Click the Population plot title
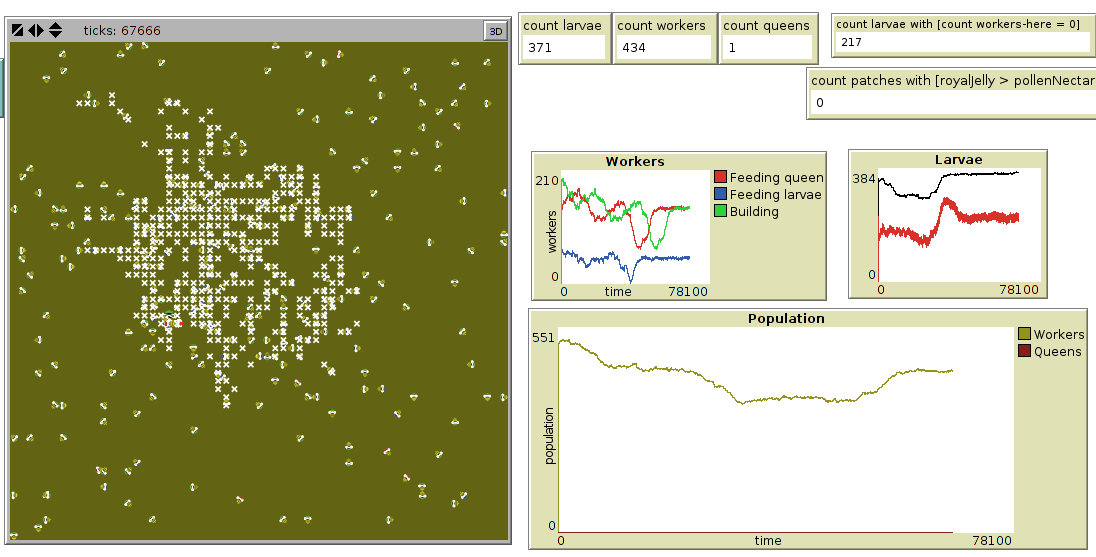This screenshot has width=1096, height=557. 786,318
